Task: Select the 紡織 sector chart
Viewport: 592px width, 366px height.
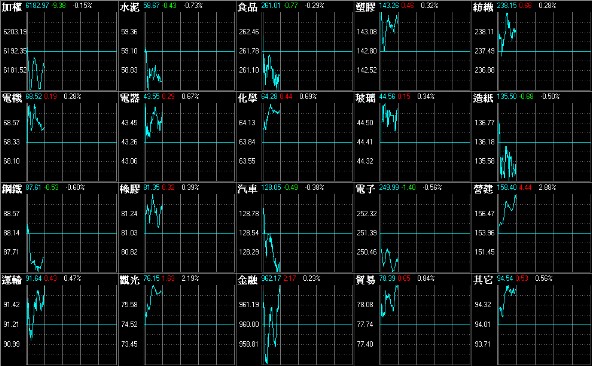Action: (532, 46)
